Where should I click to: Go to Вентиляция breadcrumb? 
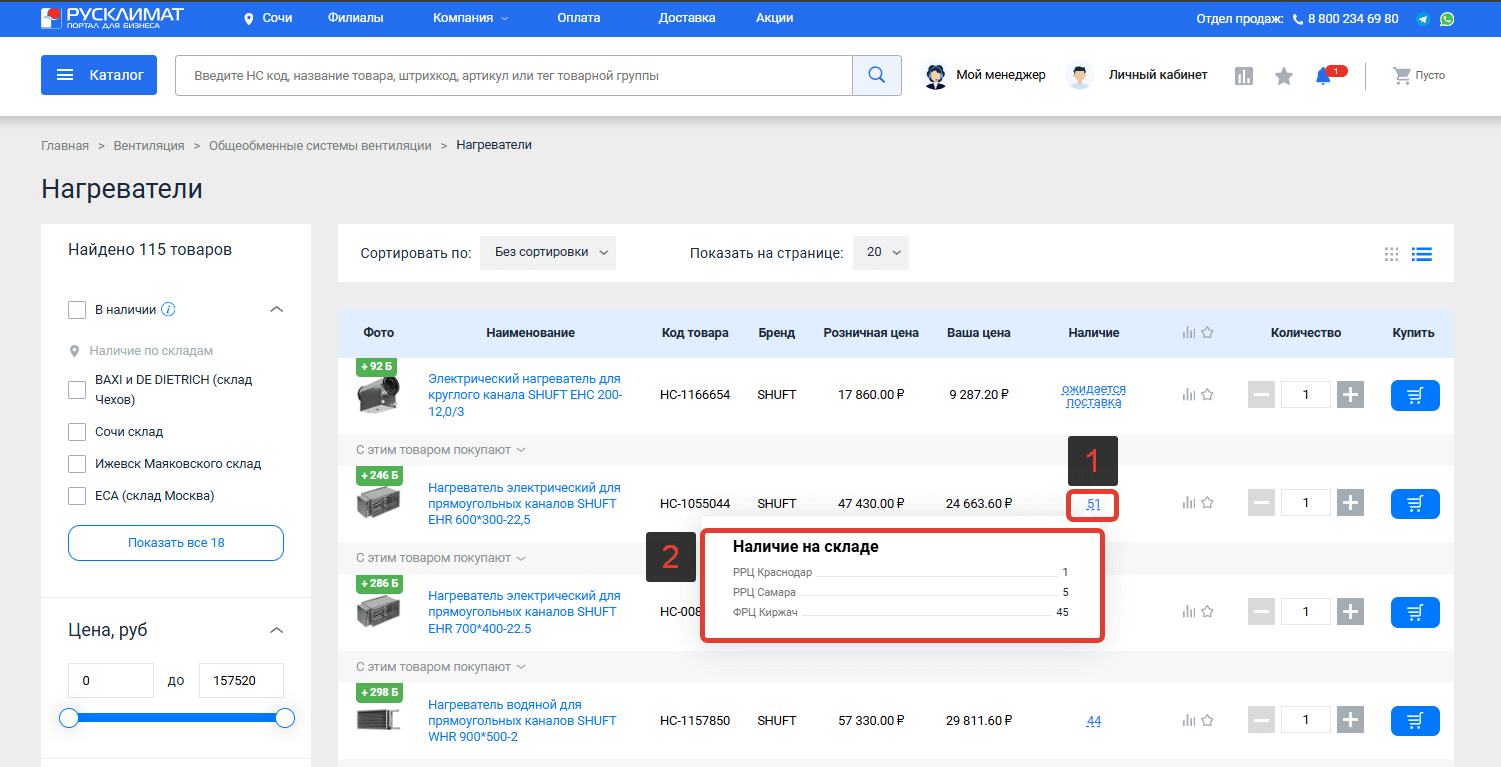149,145
